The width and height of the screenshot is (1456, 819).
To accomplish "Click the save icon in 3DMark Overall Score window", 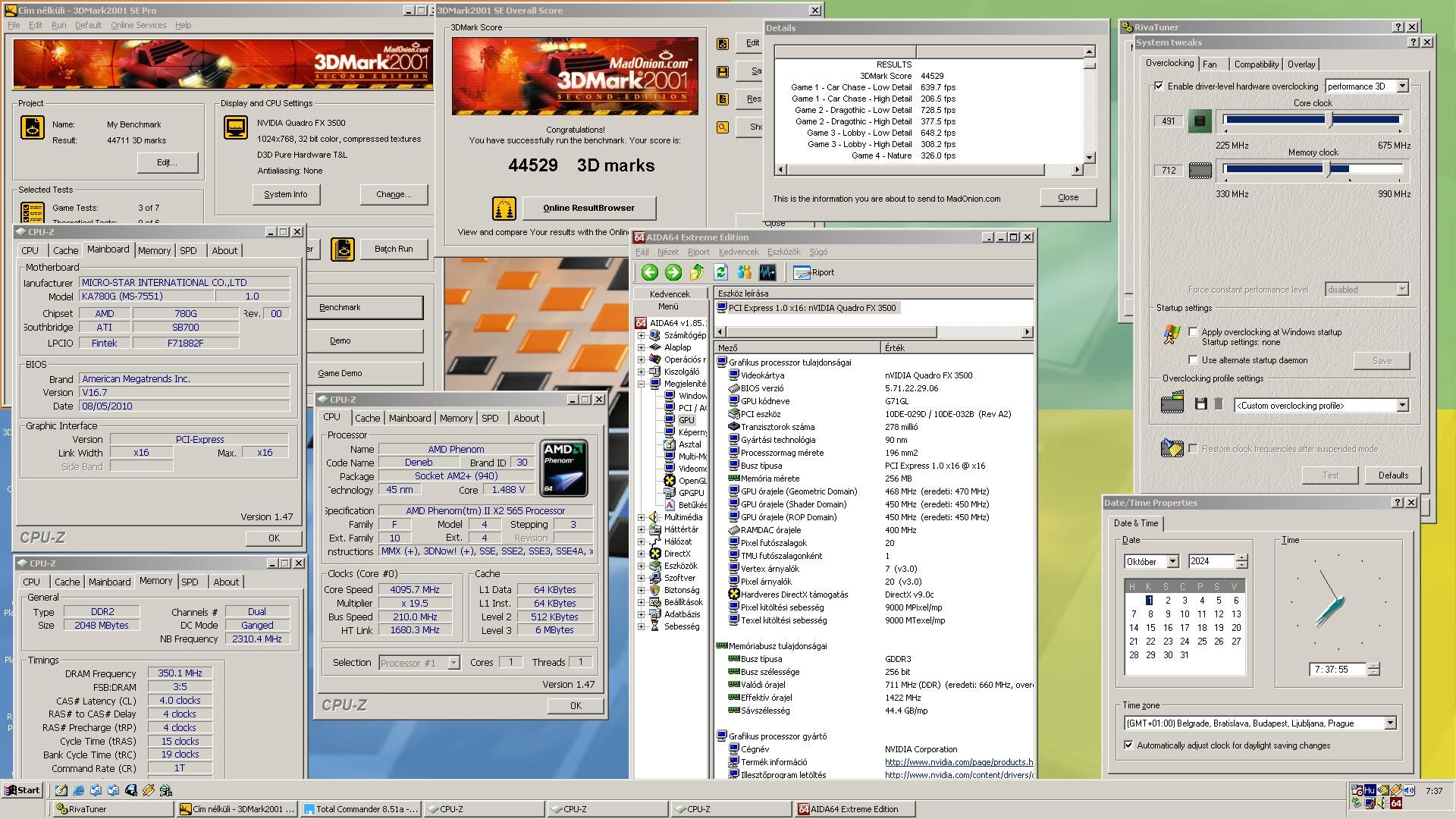I will pyautogui.click(x=723, y=71).
